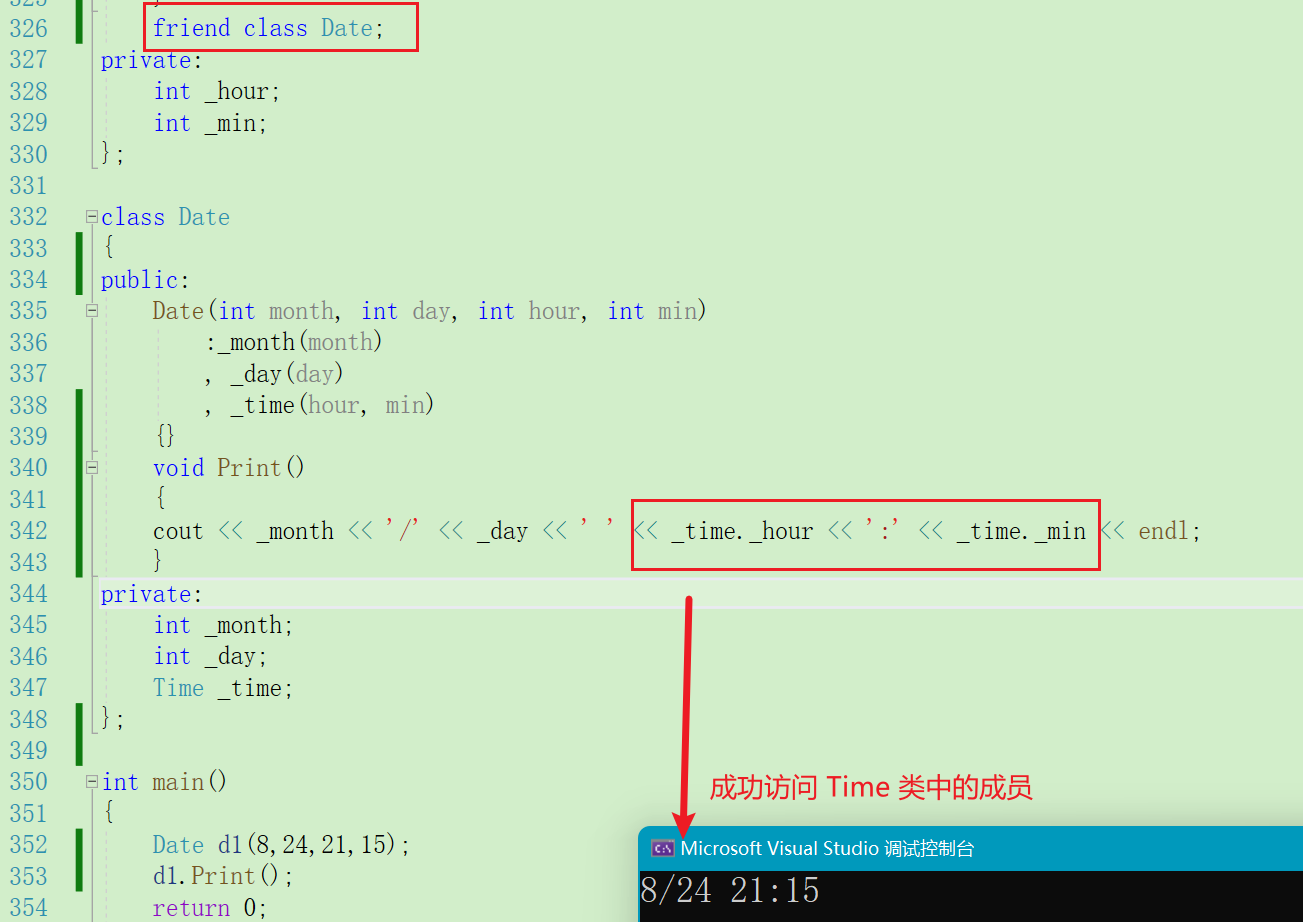Click 'int _day;' member declaration

point(210,656)
